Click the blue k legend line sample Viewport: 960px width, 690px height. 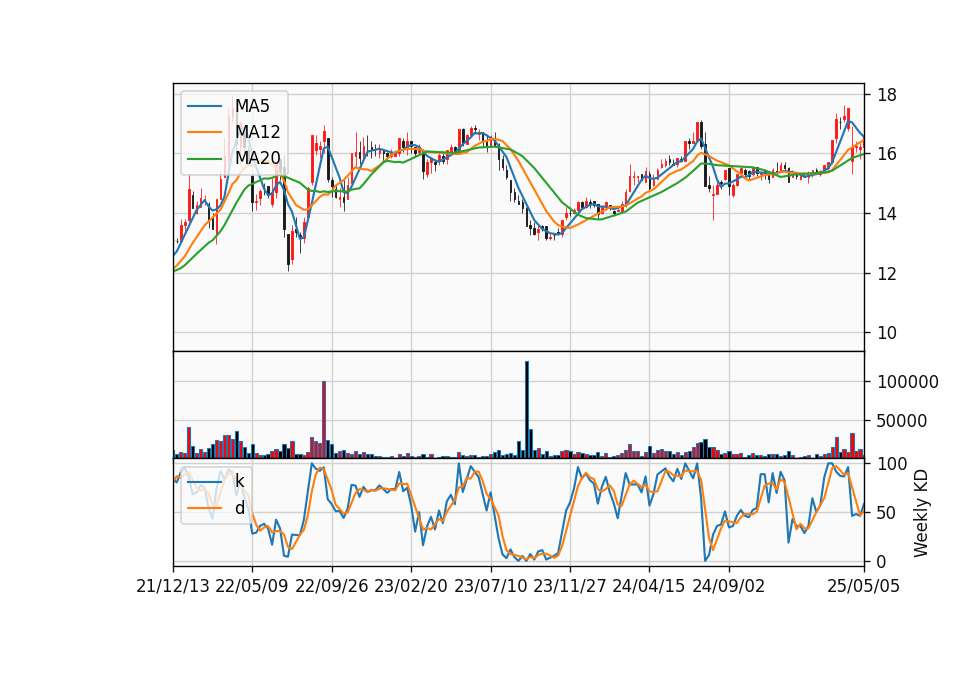pyautogui.click(x=204, y=482)
